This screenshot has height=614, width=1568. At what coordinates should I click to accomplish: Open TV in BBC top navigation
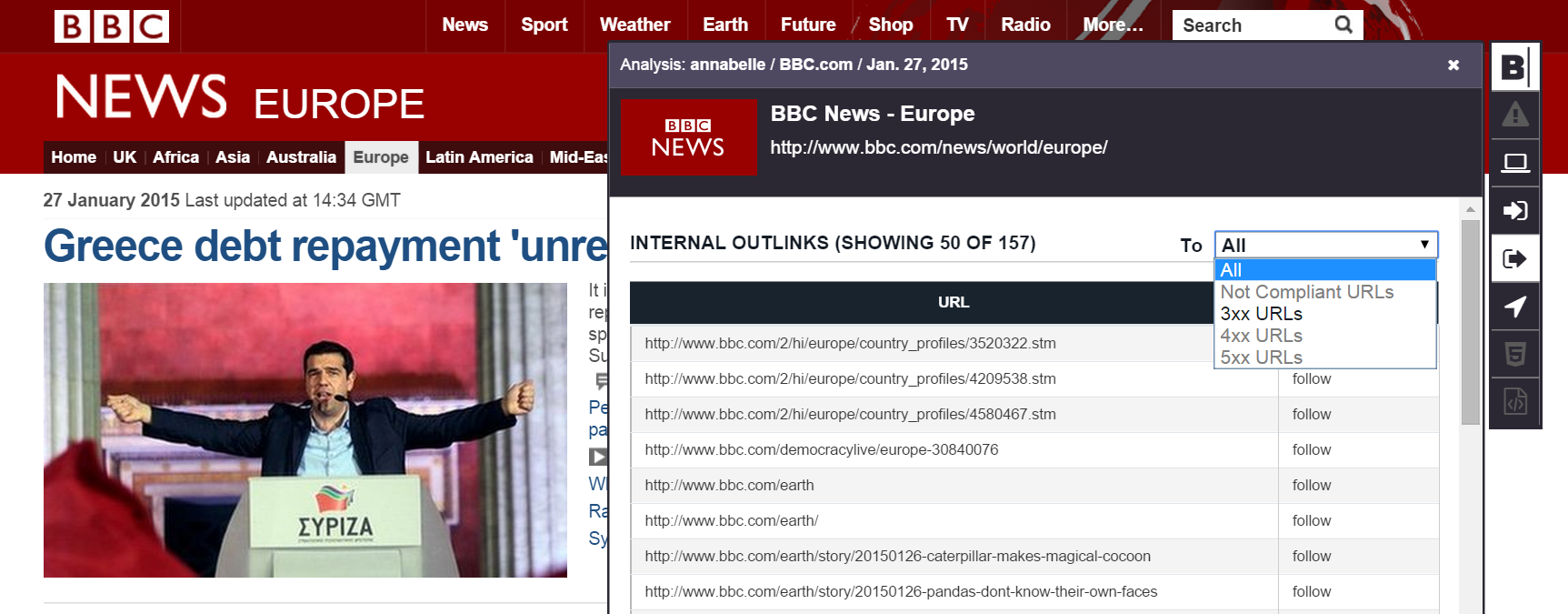point(957,25)
